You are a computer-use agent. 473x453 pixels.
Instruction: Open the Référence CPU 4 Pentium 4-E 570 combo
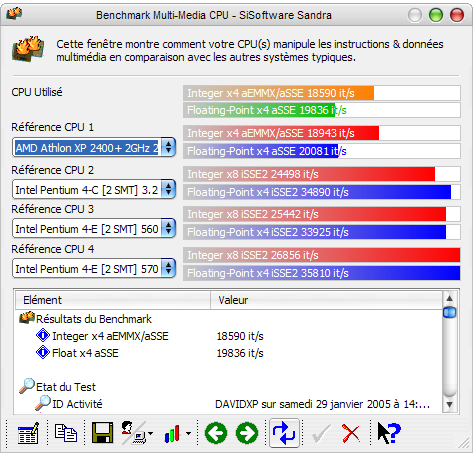pyautogui.click(x=94, y=268)
